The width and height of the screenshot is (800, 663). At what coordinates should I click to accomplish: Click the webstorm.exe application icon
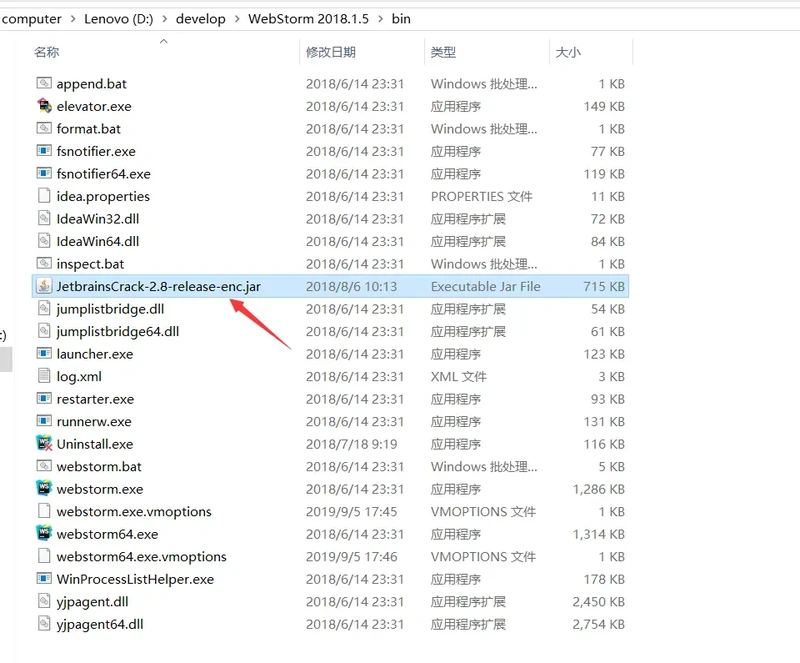(x=44, y=489)
